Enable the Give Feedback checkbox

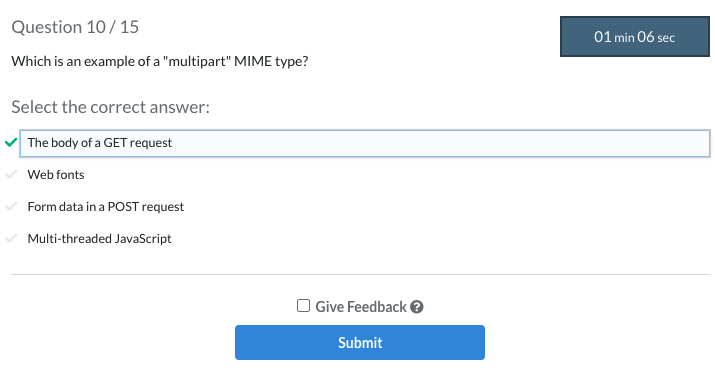303,306
